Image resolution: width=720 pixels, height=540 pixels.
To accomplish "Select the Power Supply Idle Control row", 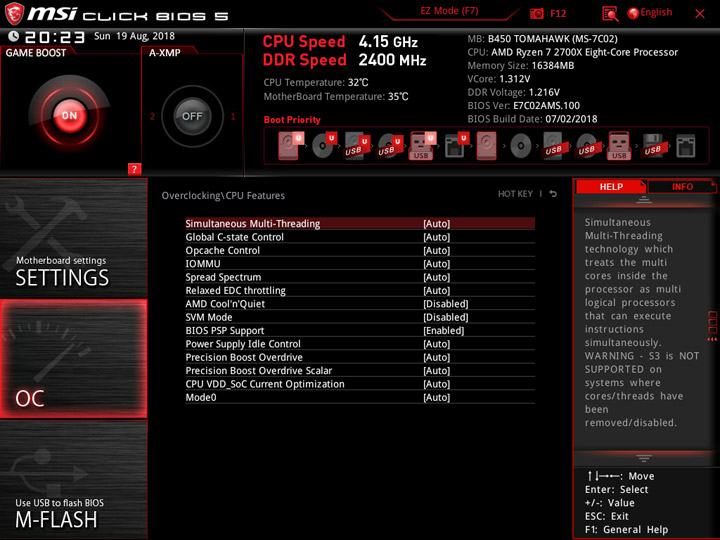I will pyautogui.click(x=360, y=343).
